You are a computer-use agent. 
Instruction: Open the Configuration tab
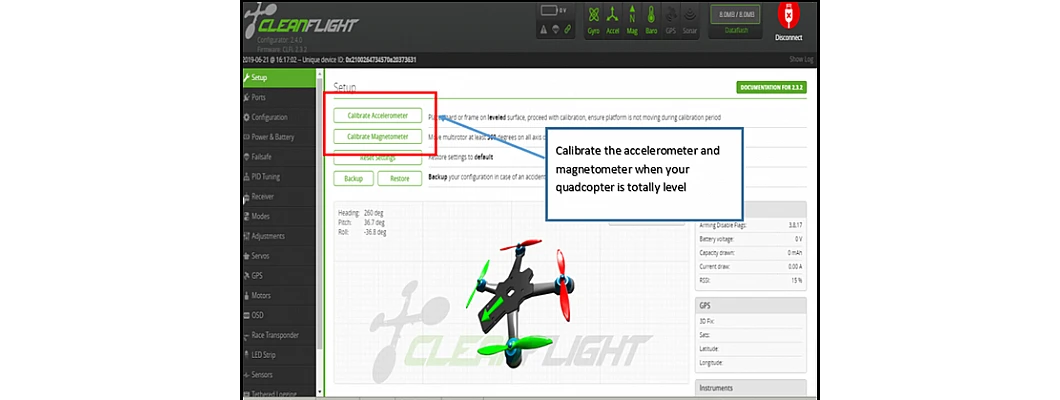279,117
